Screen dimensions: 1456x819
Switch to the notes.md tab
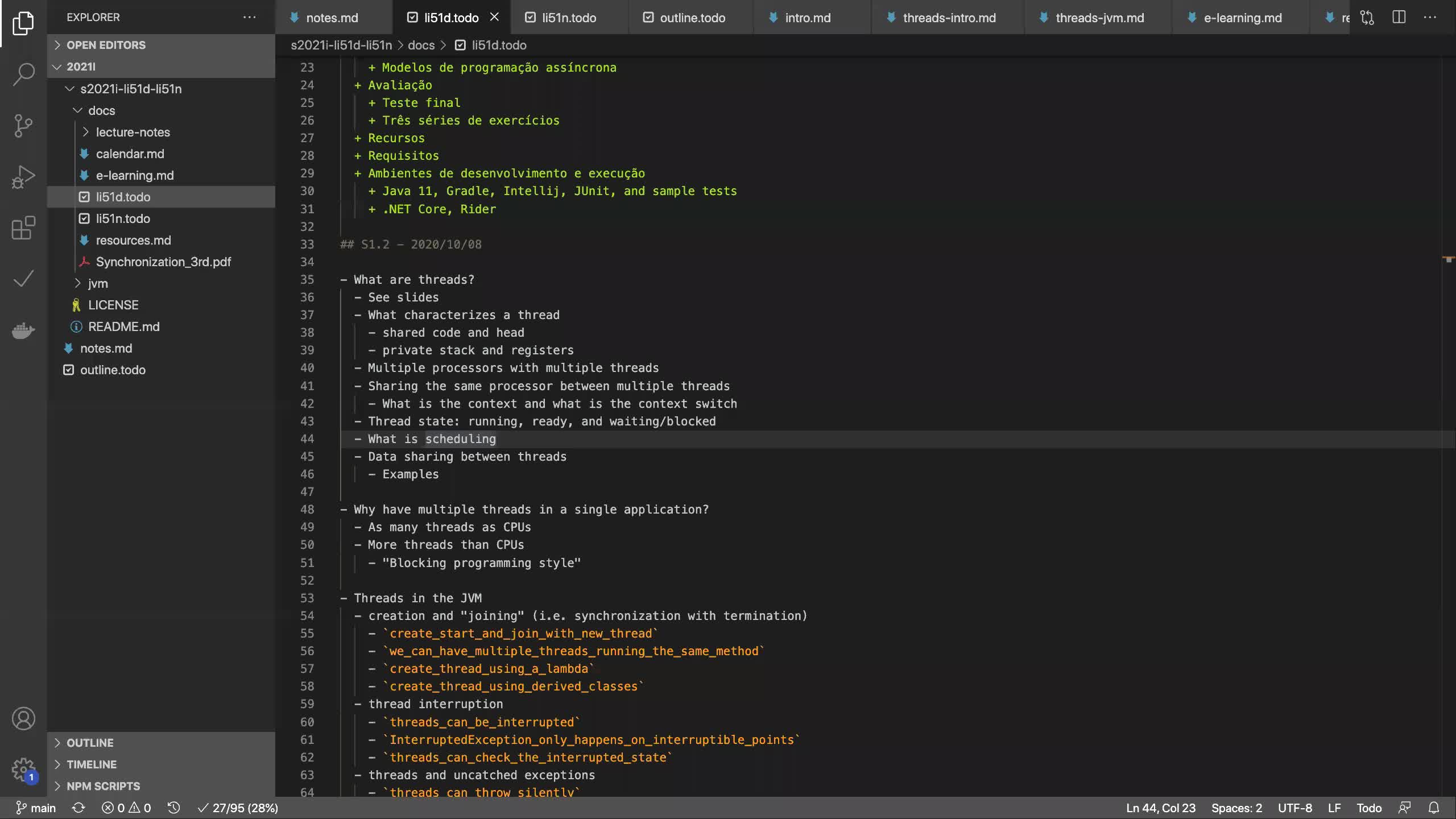(x=333, y=18)
